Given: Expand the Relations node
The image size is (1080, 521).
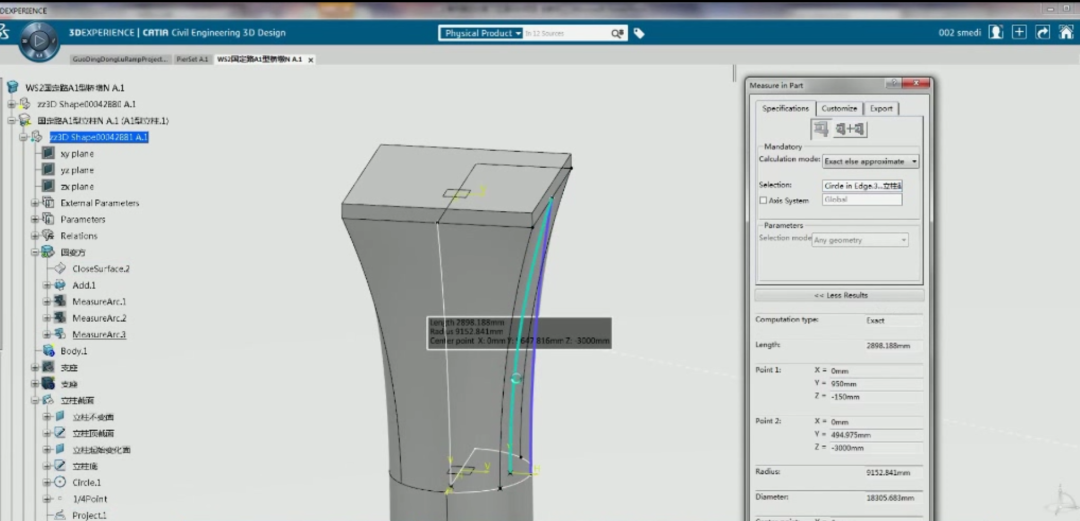Looking at the screenshot, I should [x=34, y=236].
